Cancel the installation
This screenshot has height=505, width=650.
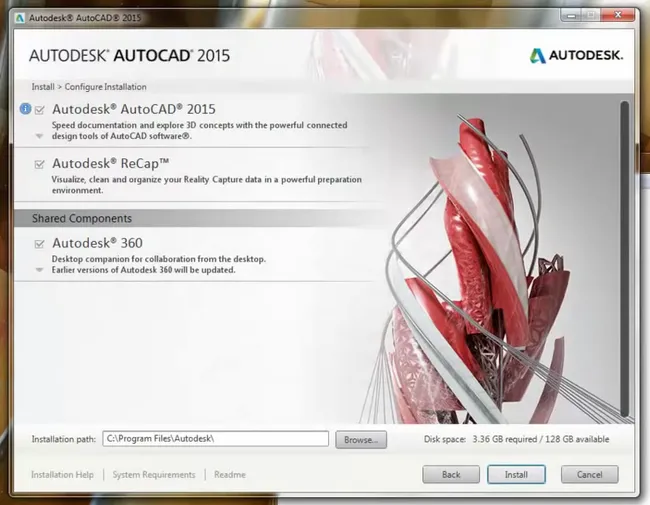[x=589, y=474]
